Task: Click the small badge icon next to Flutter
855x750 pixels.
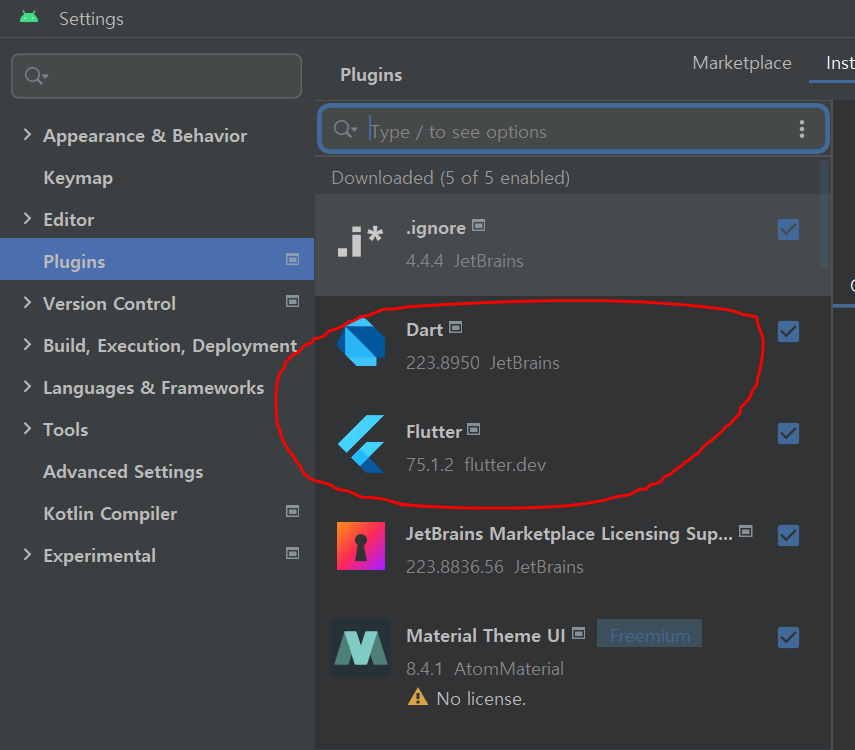Action: coord(473,429)
